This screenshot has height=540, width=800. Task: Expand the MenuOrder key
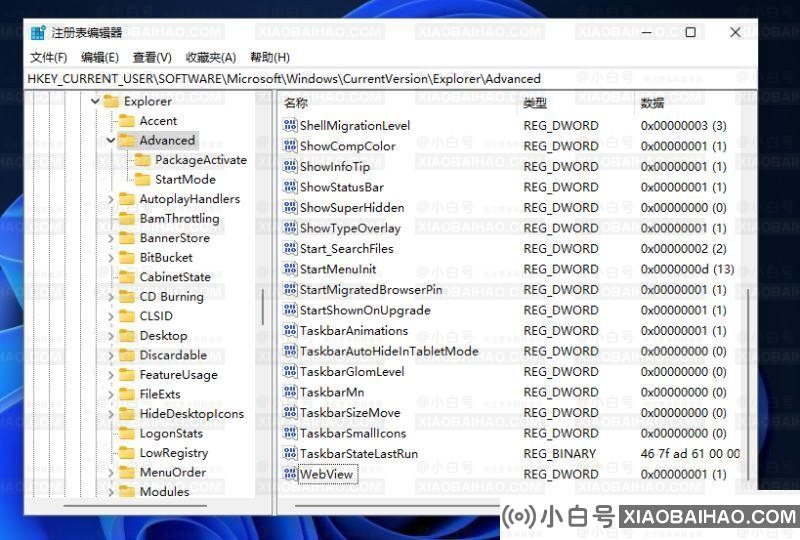tap(111, 473)
